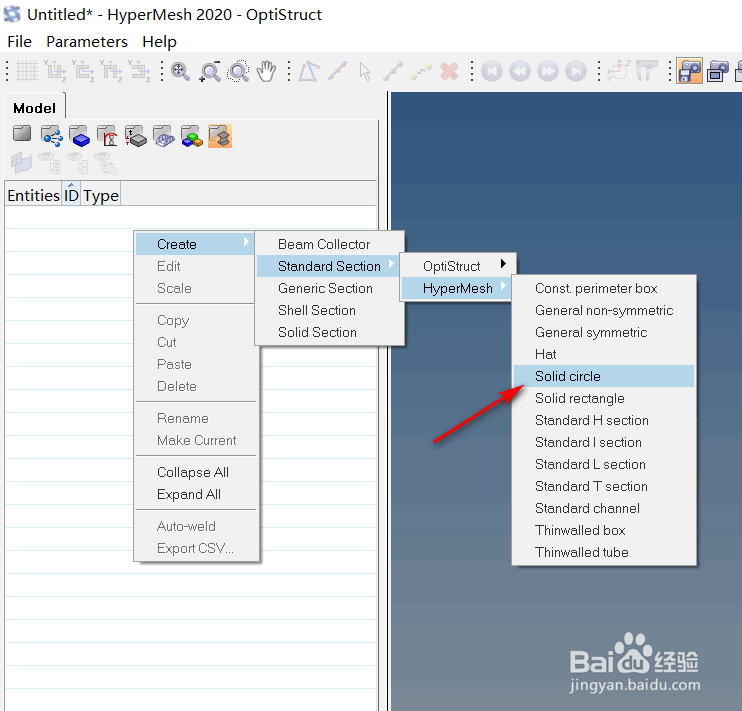The image size is (742, 711).
Task: Click the polygon sketch tool icon
Action: tap(309, 71)
